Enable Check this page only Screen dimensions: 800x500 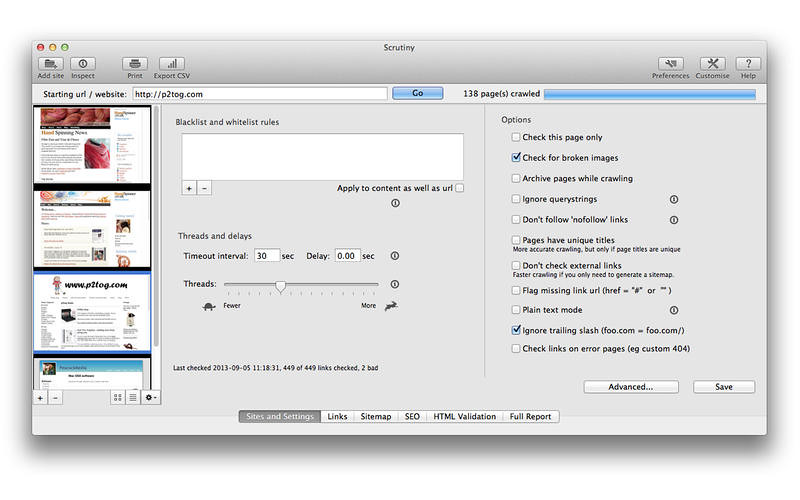(x=516, y=137)
